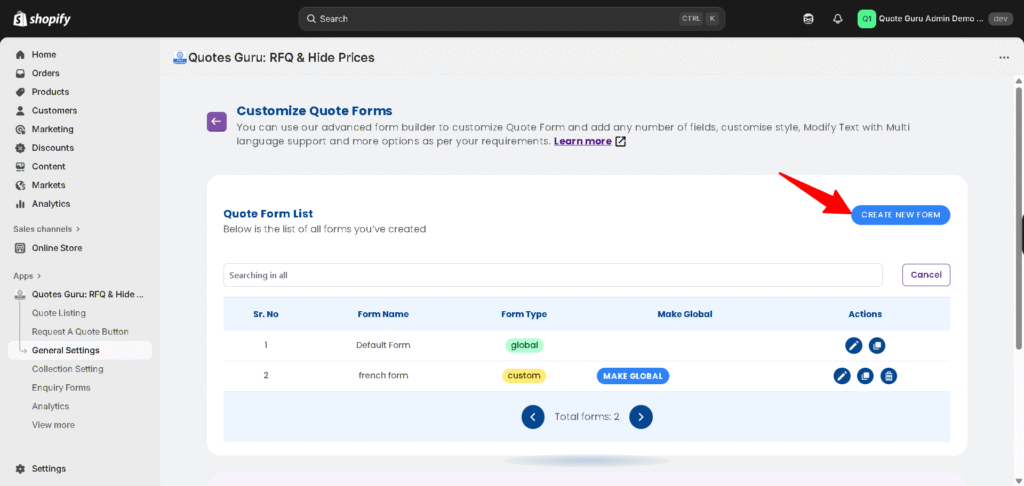Viewport: 1024px width, 486px height.
Task: Go to next page of forms
Action: pyautogui.click(x=641, y=417)
